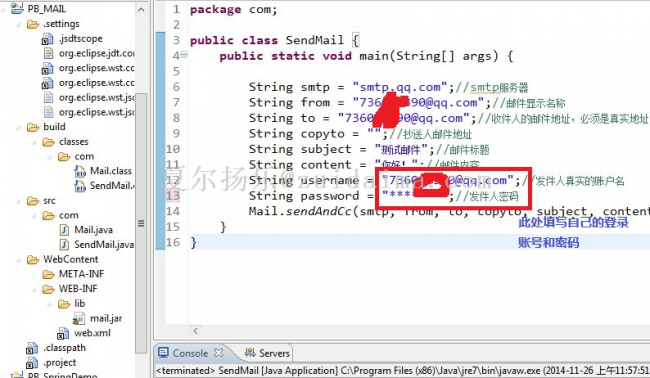Click the Console view icon
This screenshot has width=650, height=378.
163,353
